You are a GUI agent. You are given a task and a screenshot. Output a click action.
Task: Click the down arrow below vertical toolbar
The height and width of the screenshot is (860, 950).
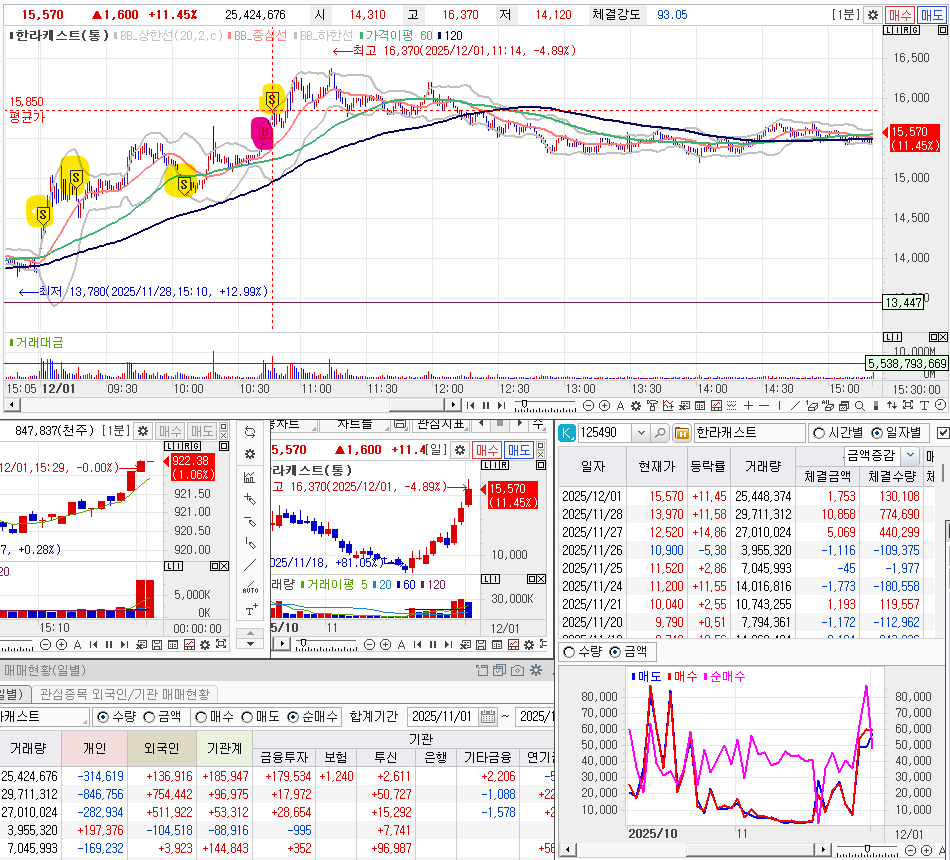[x=250, y=644]
